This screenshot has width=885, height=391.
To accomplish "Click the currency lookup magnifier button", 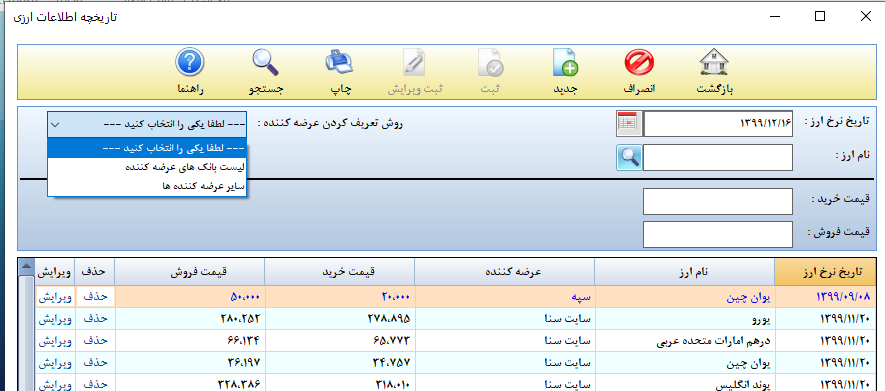I will (629, 157).
